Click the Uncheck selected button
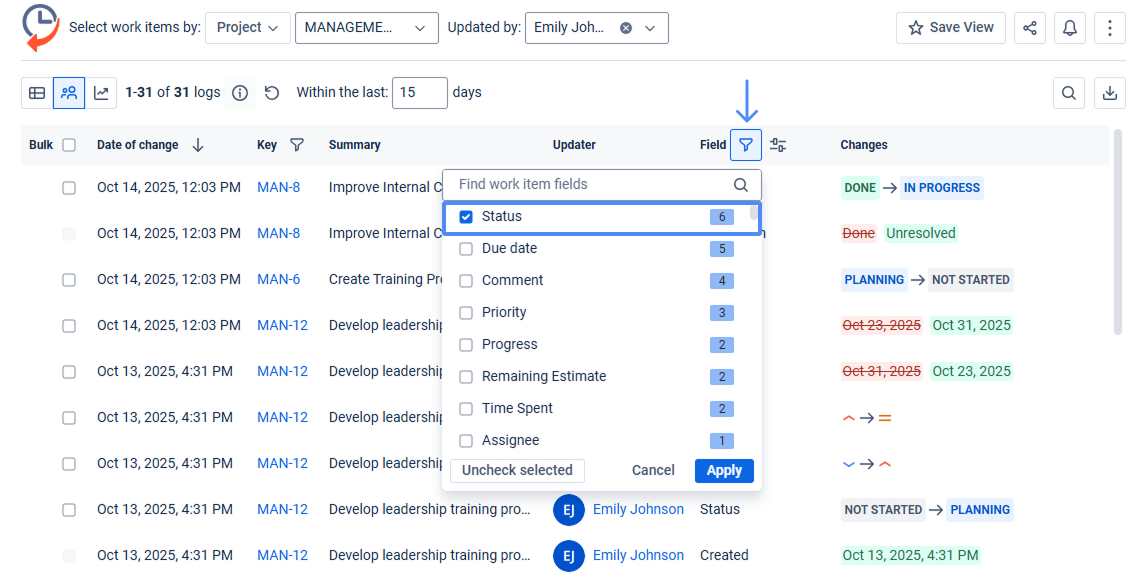 [x=517, y=471]
